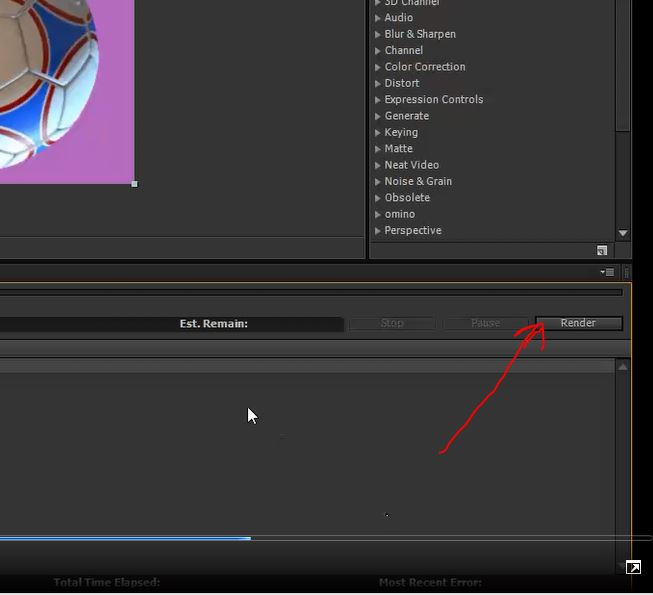
Task: Click the render queue scroll up arrow
Action: pos(623,367)
